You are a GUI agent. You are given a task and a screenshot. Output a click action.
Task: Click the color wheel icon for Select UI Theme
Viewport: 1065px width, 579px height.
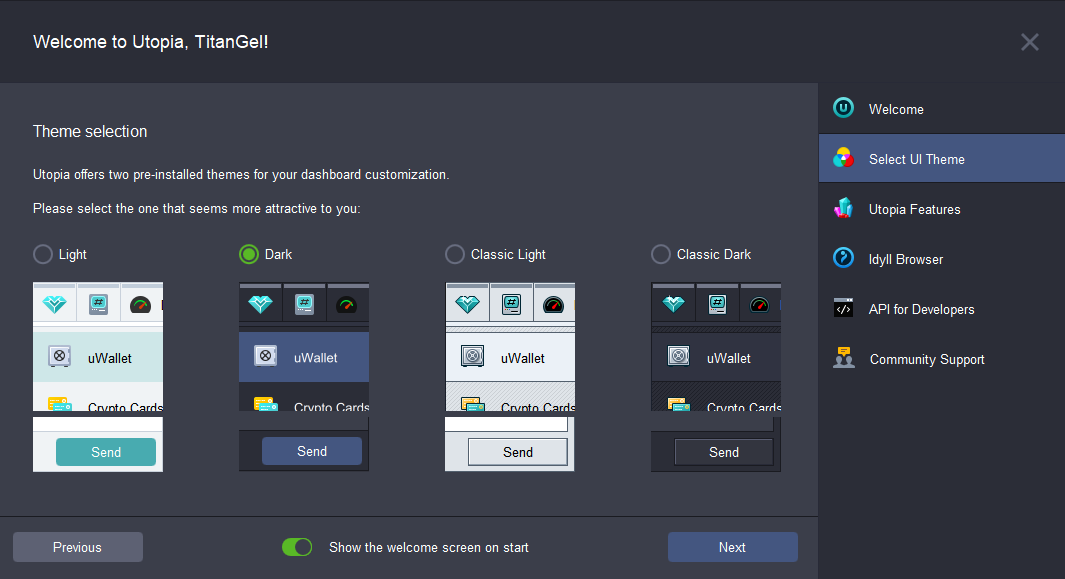tap(844, 158)
